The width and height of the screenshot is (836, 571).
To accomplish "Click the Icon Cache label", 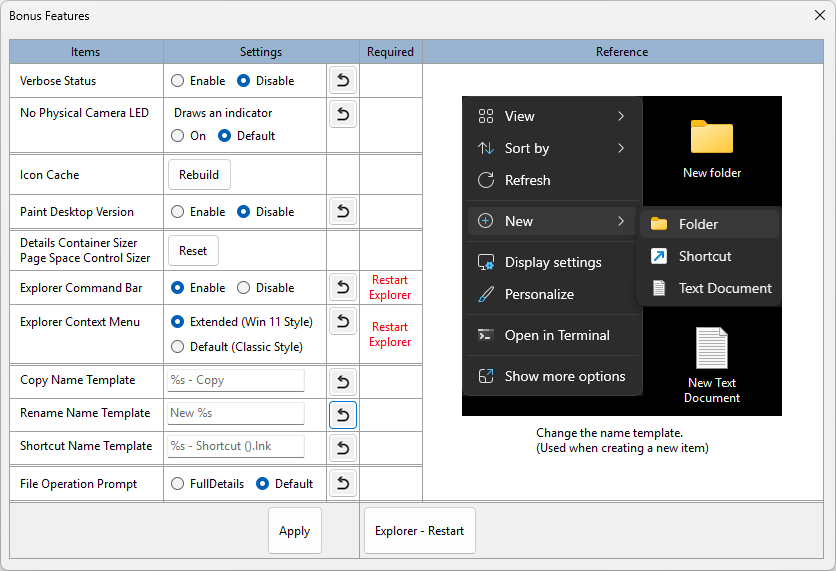I will [x=50, y=175].
